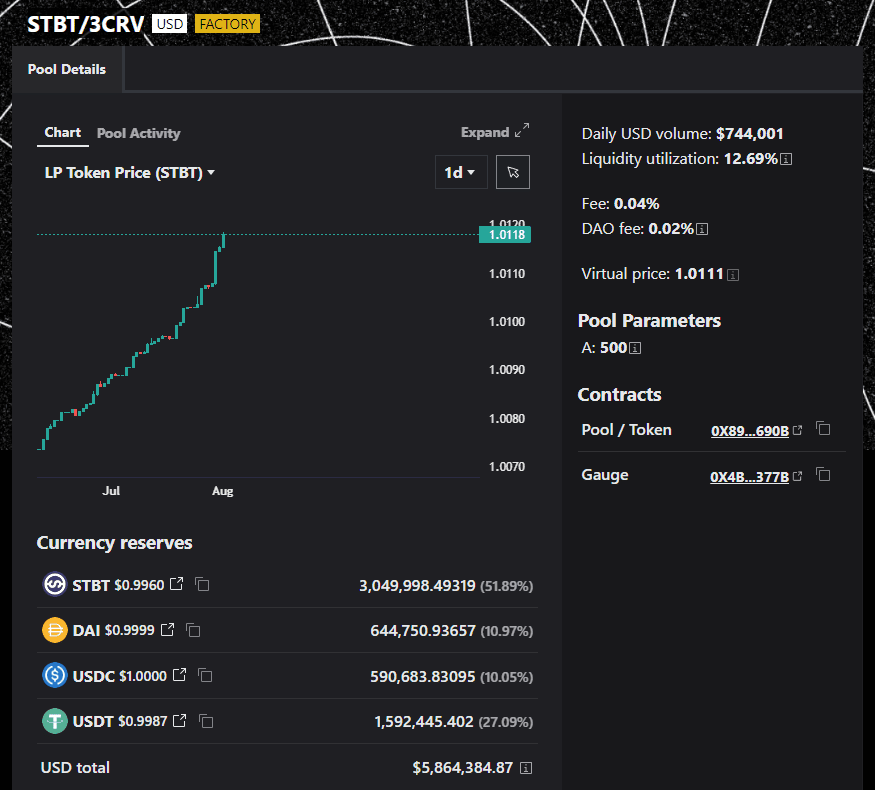This screenshot has height=790, width=875.
Task: Click the 1.0118 current price label
Action: [505, 235]
